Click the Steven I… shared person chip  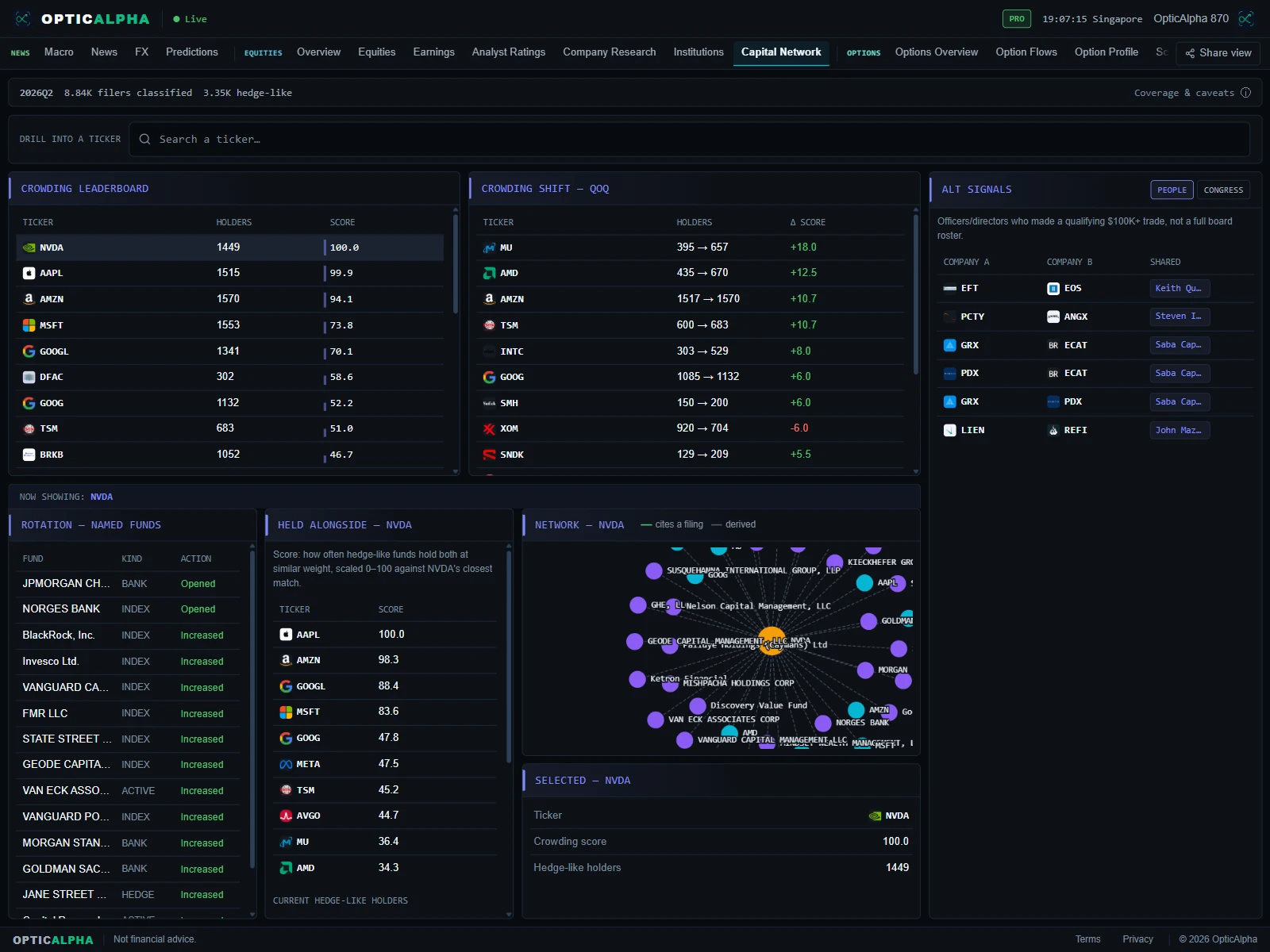(1180, 317)
